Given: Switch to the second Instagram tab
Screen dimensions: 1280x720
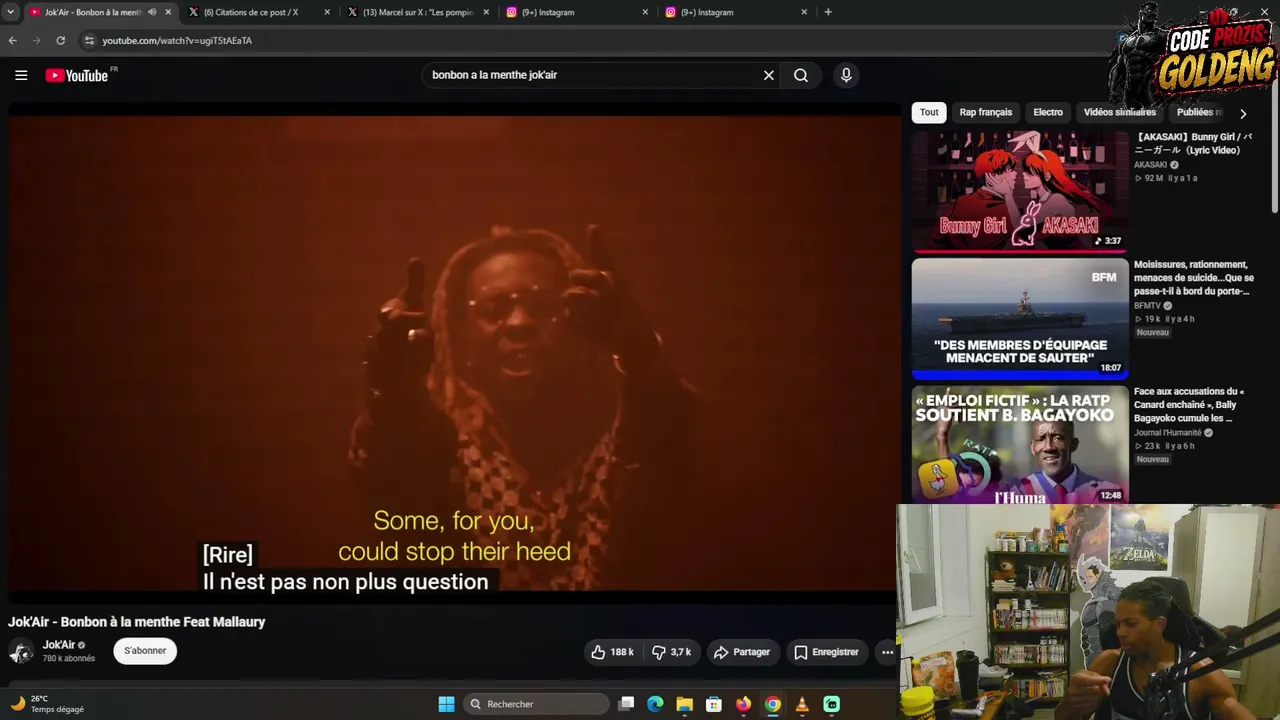Looking at the screenshot, I should pyautogui.click(x=736, y=12).
